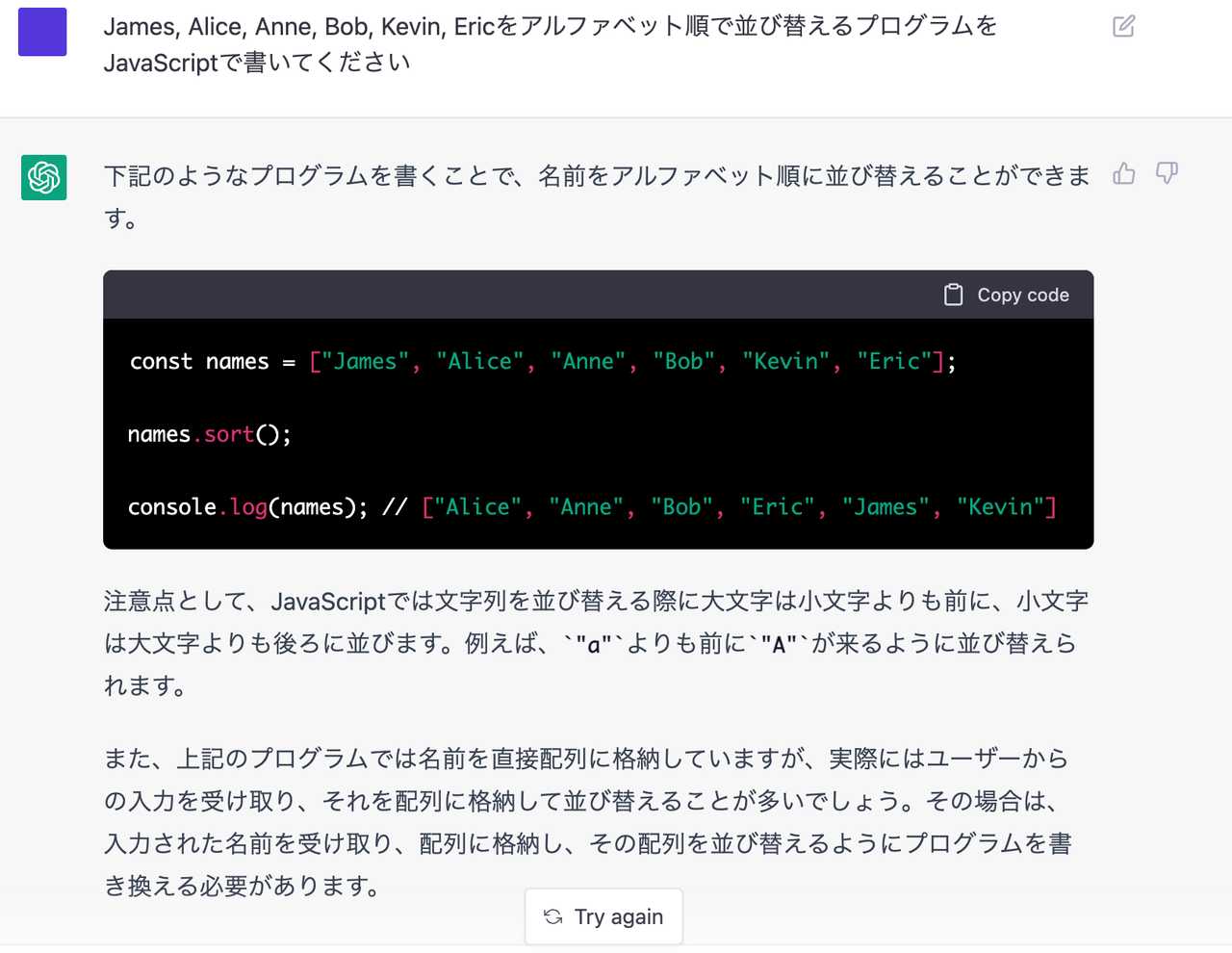This screenshot has width=1232, height=953.
Task: Click the names.sort() code line
Action: (x=209, y=434)
